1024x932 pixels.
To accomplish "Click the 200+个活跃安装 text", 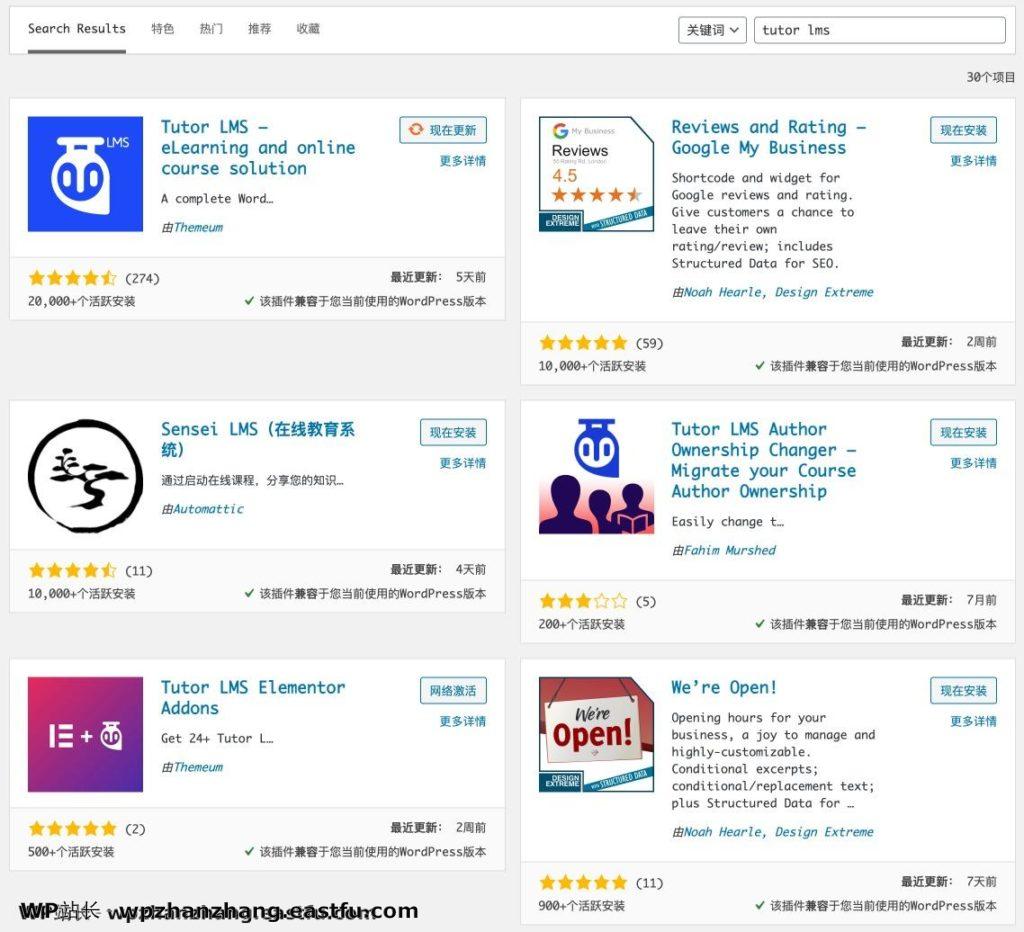I will (x=581, y=624).
